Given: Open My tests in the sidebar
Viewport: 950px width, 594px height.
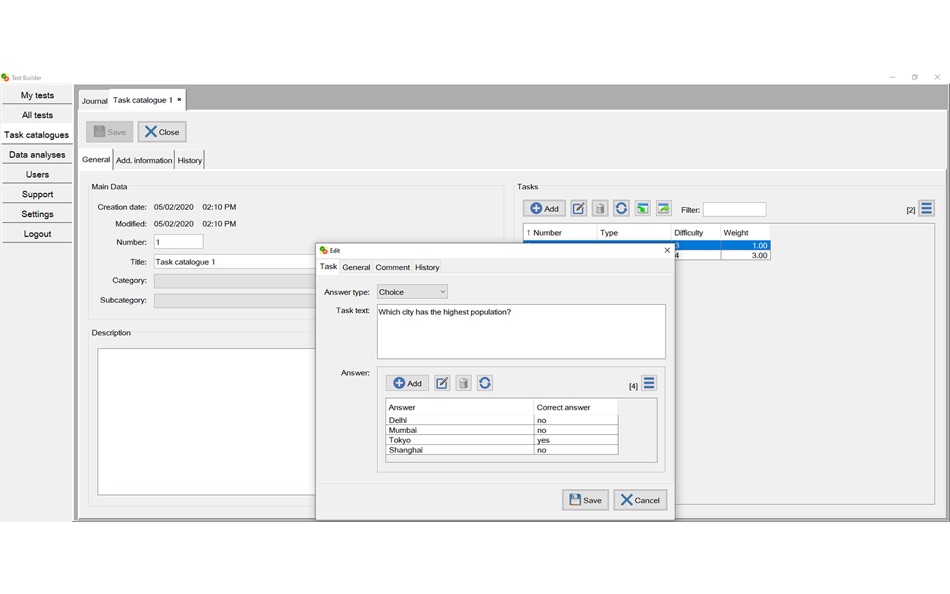Looking at the screenshot, I should pyautogui.click(x=37, y=95).
